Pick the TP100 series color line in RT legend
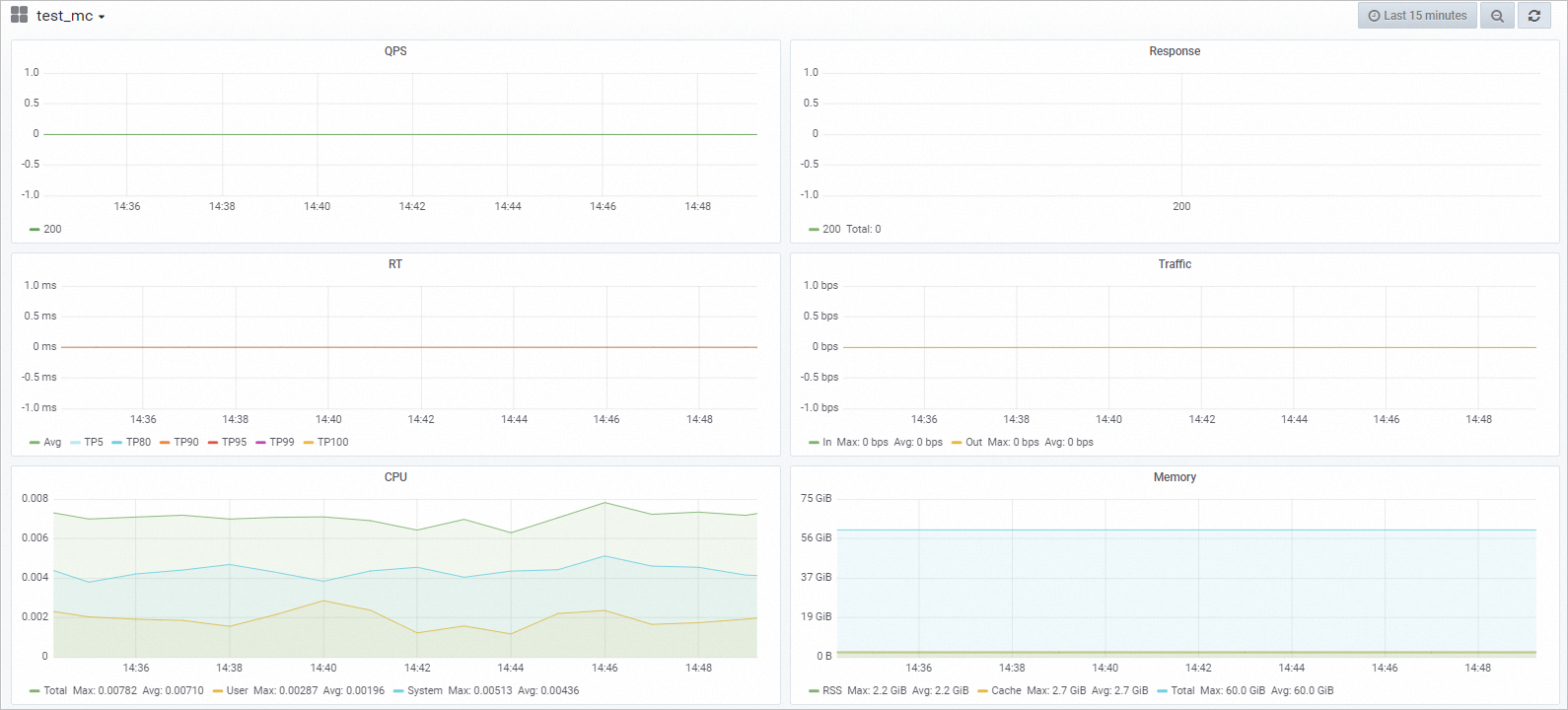 pos(309,443)
